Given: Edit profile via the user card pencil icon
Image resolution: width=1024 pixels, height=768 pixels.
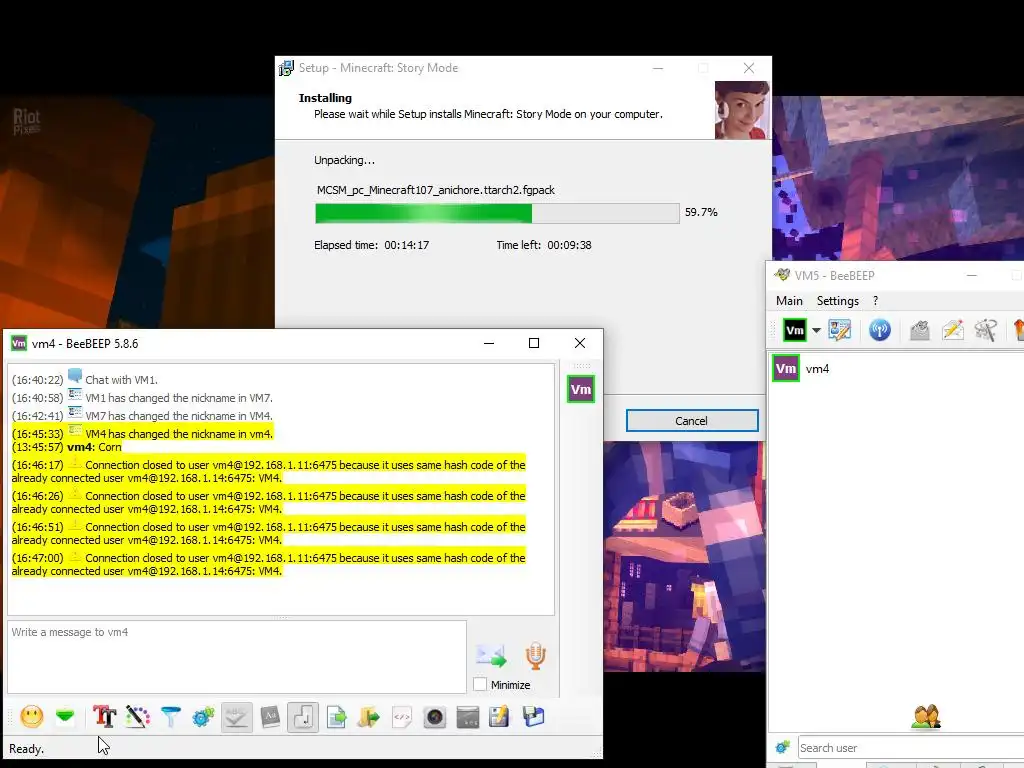Looking at the screenshot, I should pos(840,330).
